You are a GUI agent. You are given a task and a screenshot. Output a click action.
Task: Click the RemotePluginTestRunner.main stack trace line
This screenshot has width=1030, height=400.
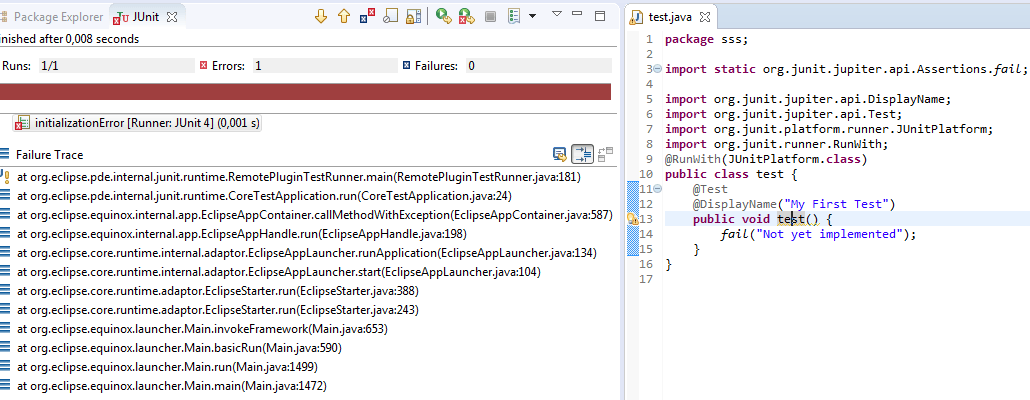(x=299, y=177)
